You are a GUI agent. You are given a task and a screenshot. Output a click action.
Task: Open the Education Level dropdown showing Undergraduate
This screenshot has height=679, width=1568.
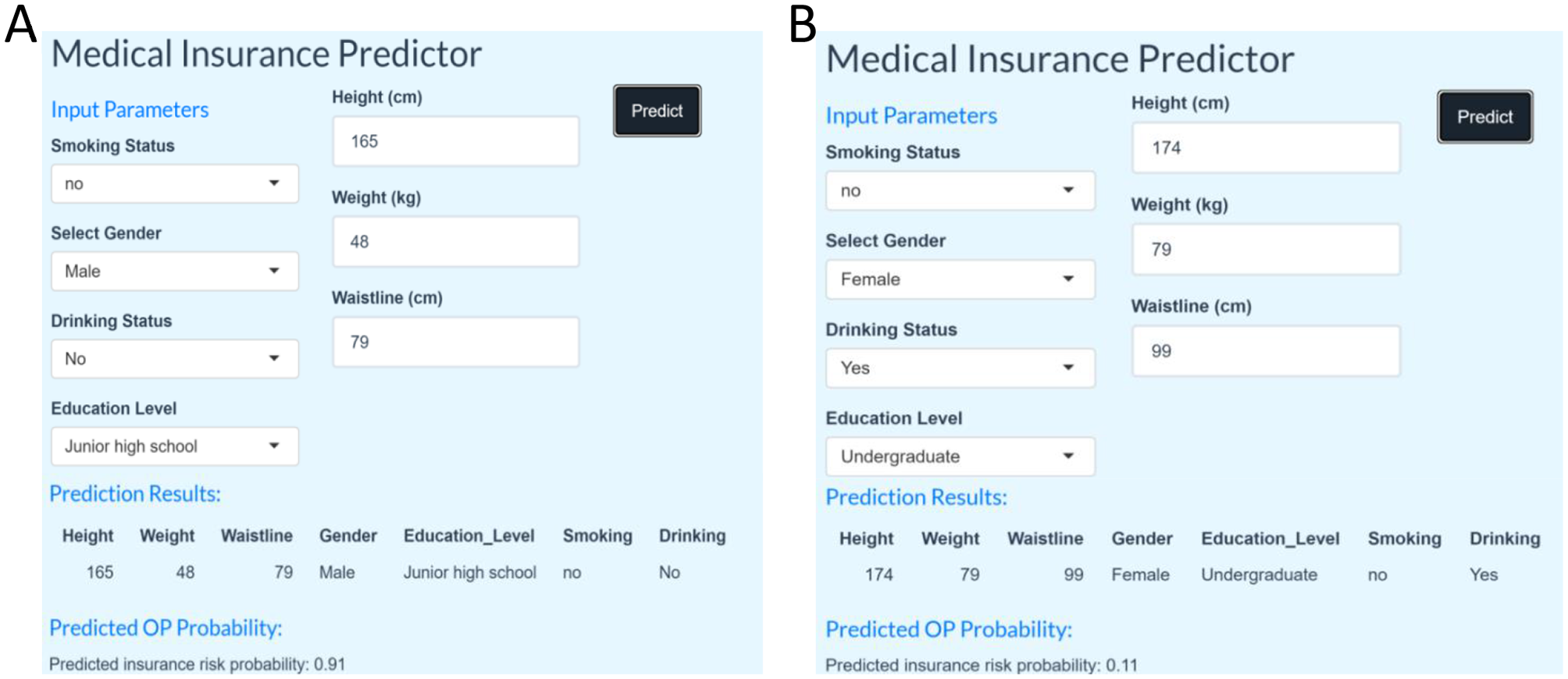tap(959, 456)
